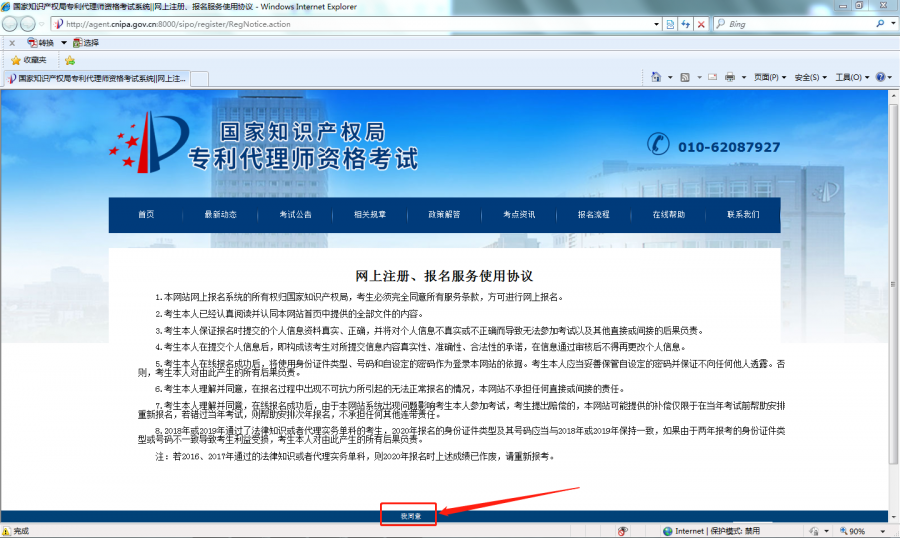Open the 收藏夹 favorites panel

coord(28,60)
